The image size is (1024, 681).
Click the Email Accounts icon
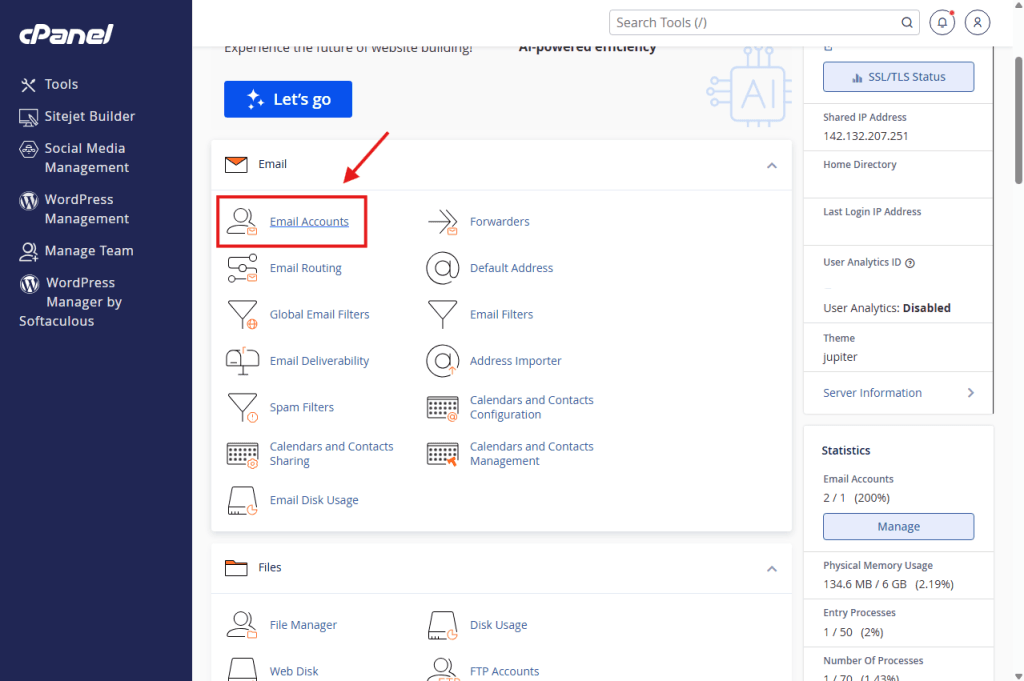(242, 221)
